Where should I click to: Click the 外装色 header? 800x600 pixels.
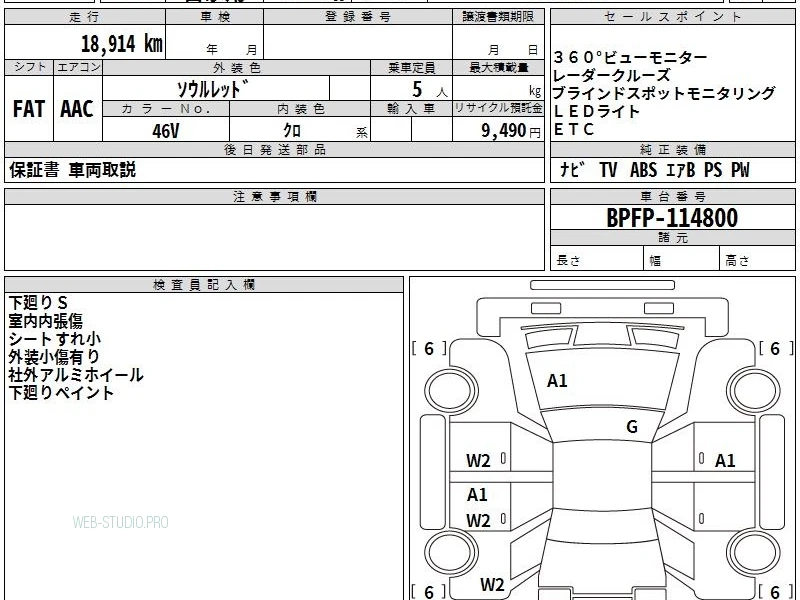click(237, 67)
